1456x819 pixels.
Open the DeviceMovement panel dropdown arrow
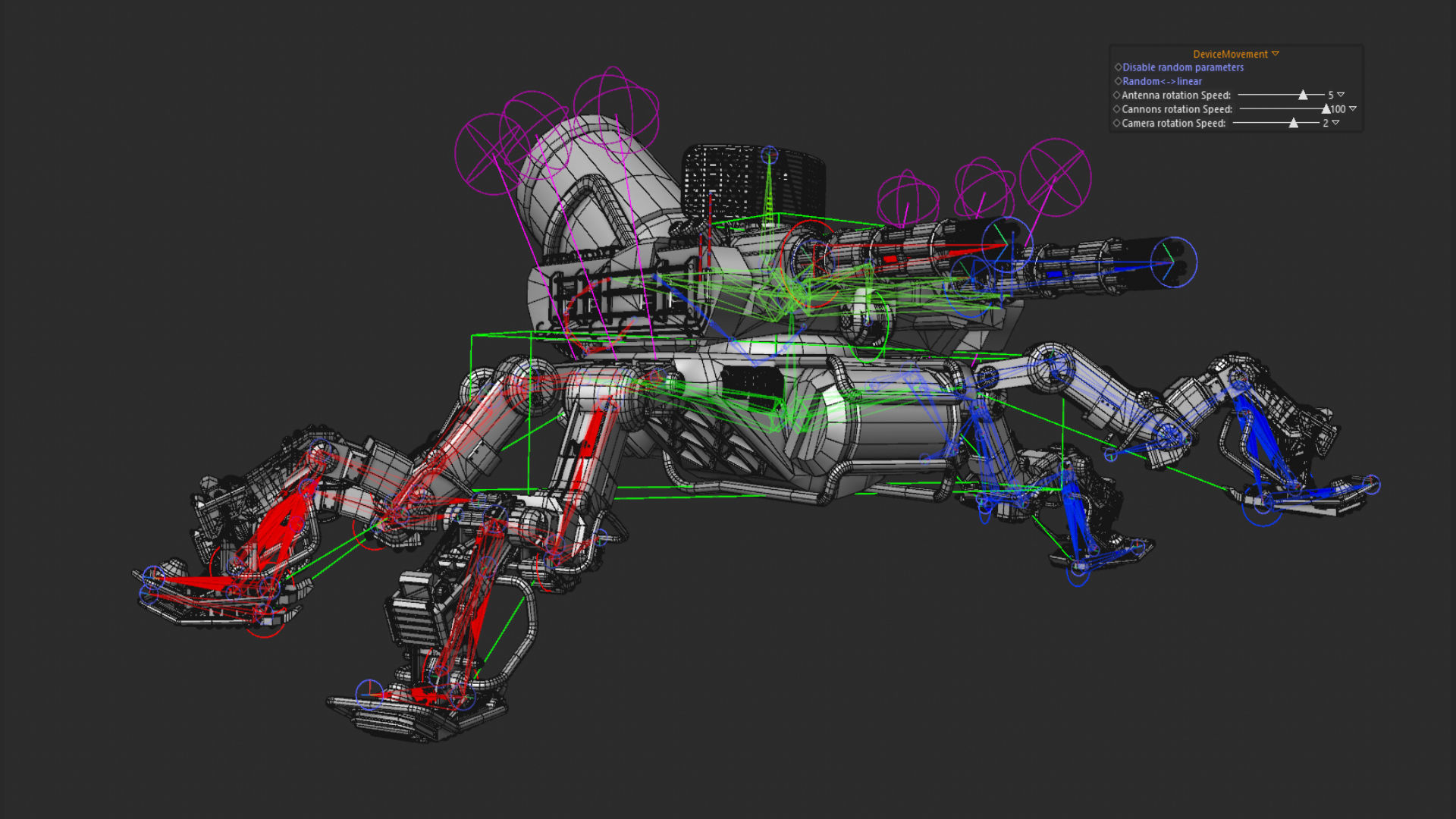(x=1276, y=54)
